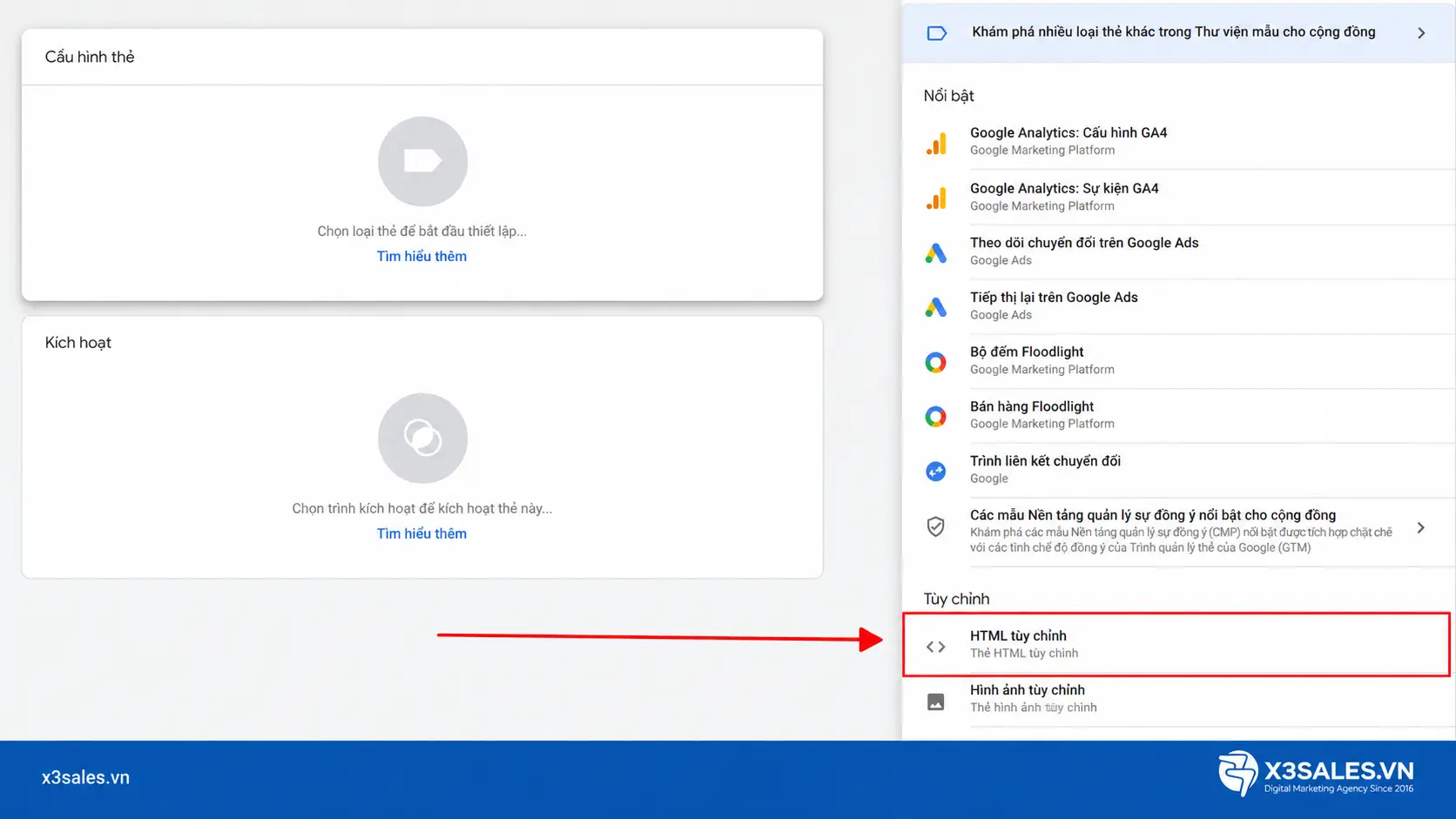Click the tag icon in community gallery banner
This screenshot has height=819, width=1456.
tap(937, 33)
